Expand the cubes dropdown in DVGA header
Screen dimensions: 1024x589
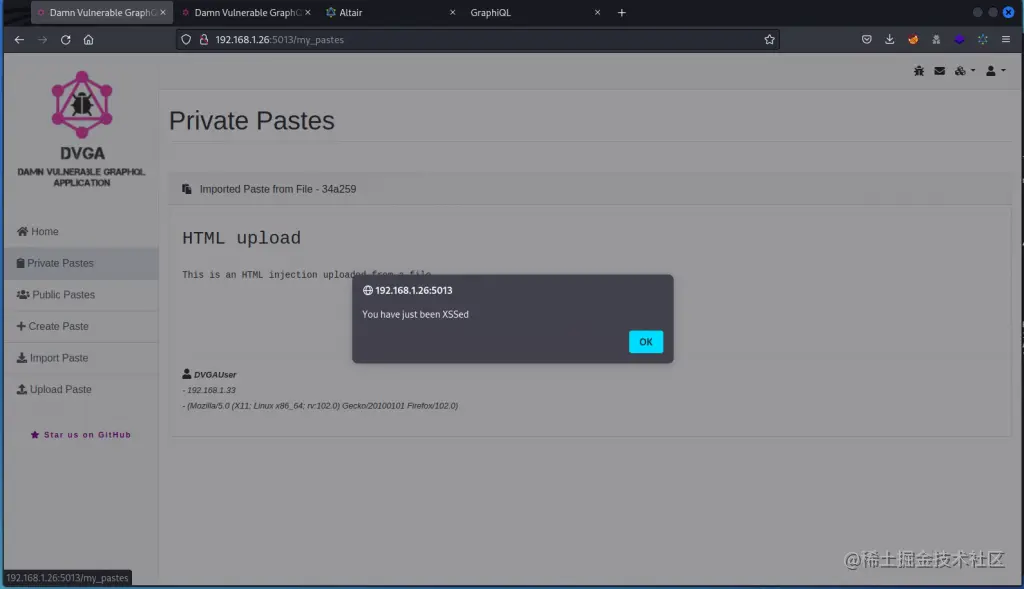(964, 71)
